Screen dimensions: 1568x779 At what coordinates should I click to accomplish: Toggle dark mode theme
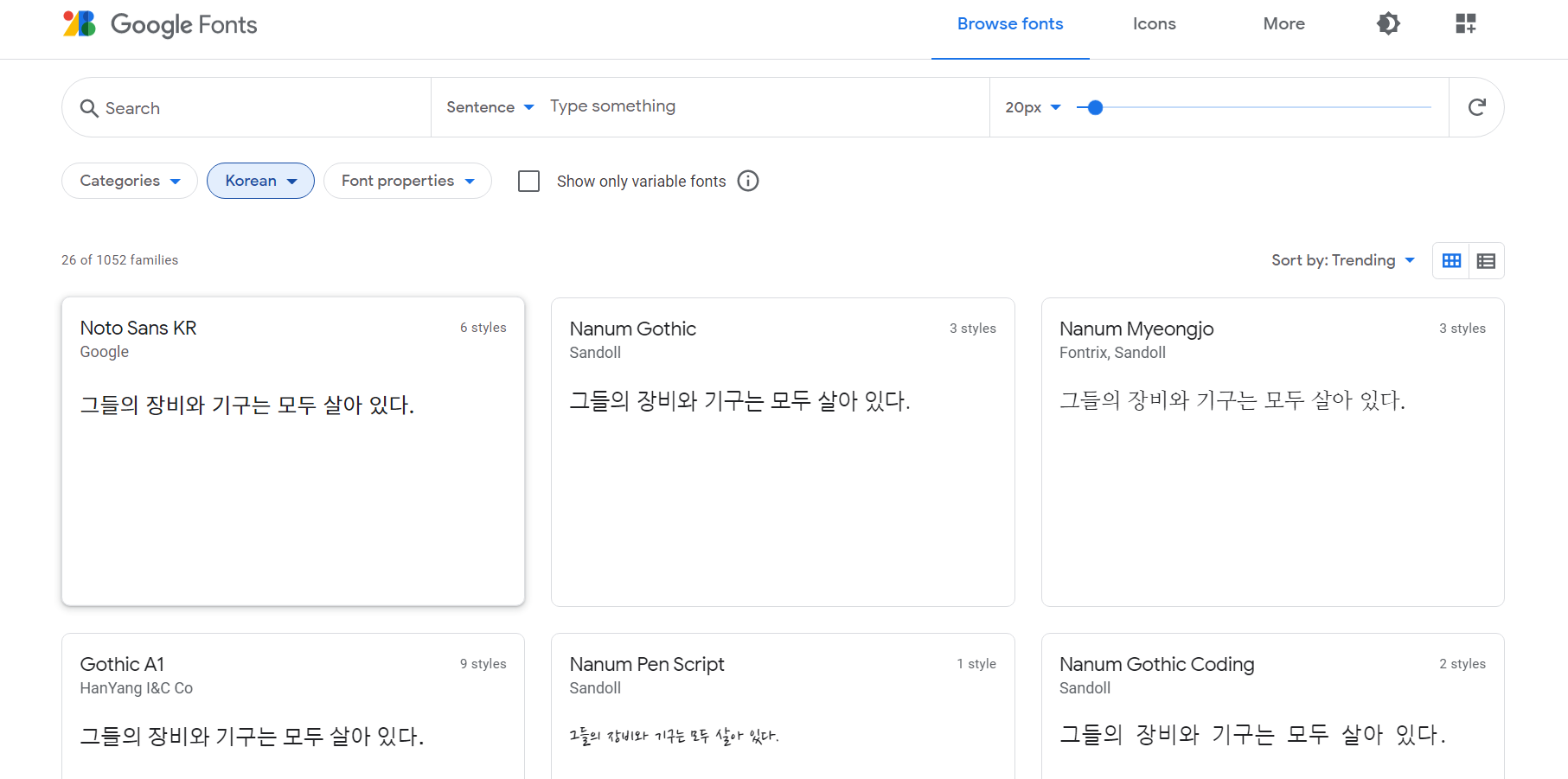1388,23
